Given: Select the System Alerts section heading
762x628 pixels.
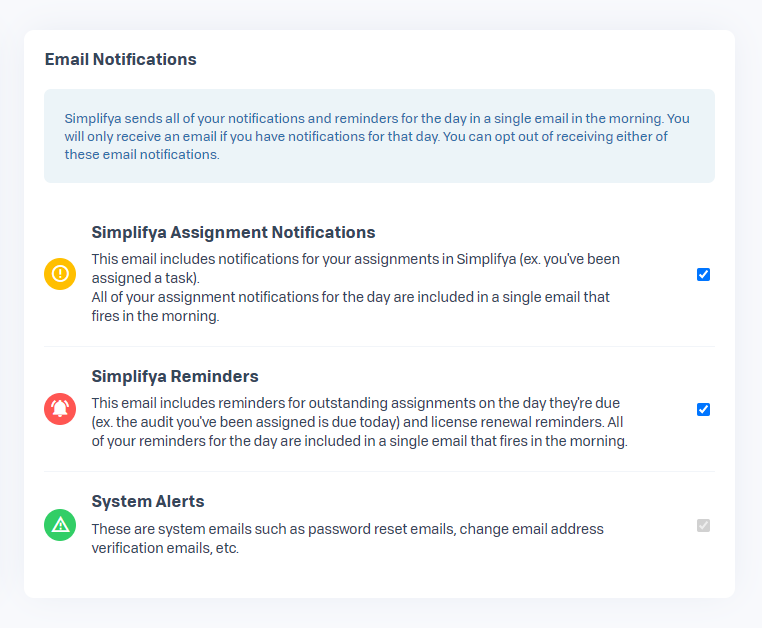Looking at the screenshot, I should coord(148,501).
